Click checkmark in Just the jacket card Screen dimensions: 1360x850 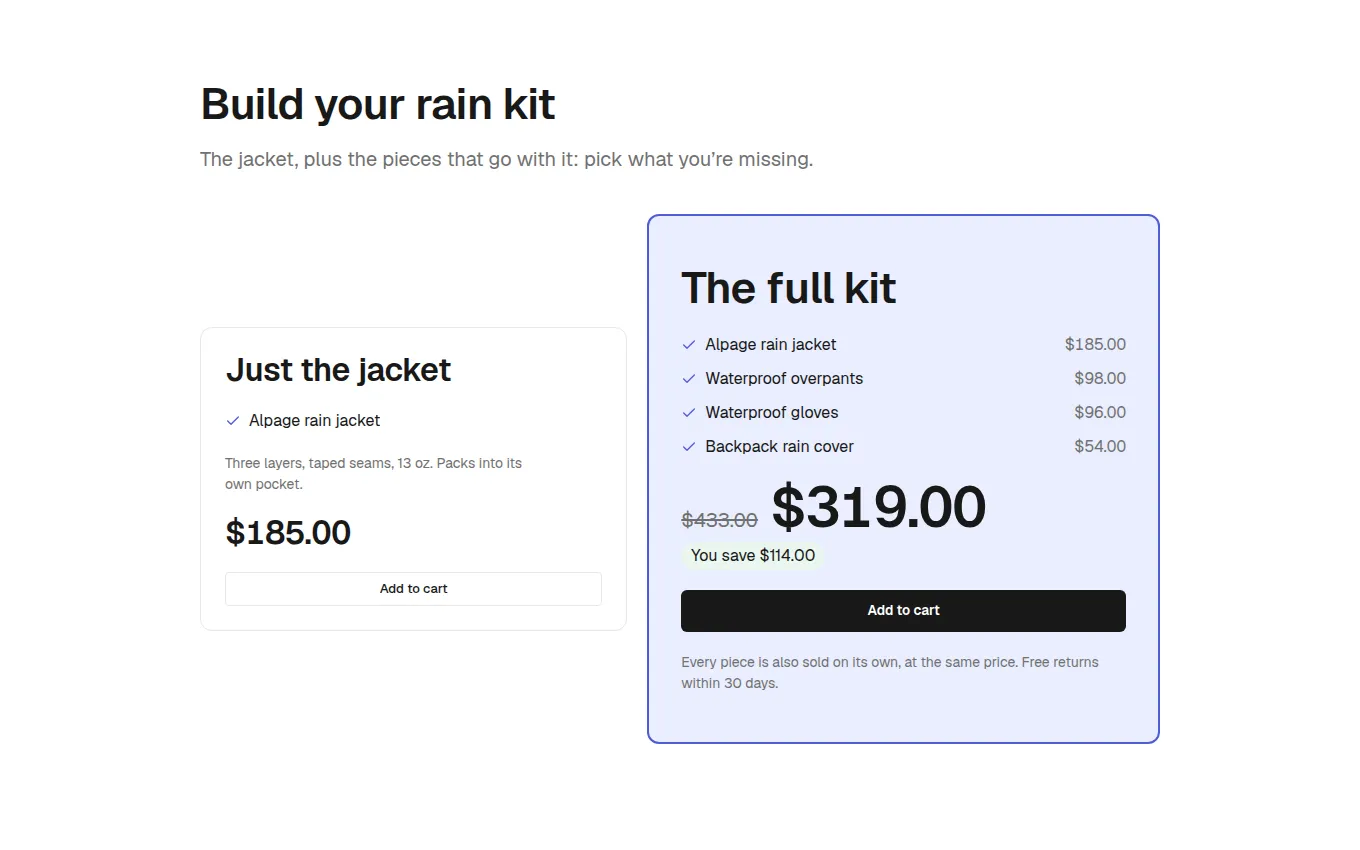tap(232, 421)
